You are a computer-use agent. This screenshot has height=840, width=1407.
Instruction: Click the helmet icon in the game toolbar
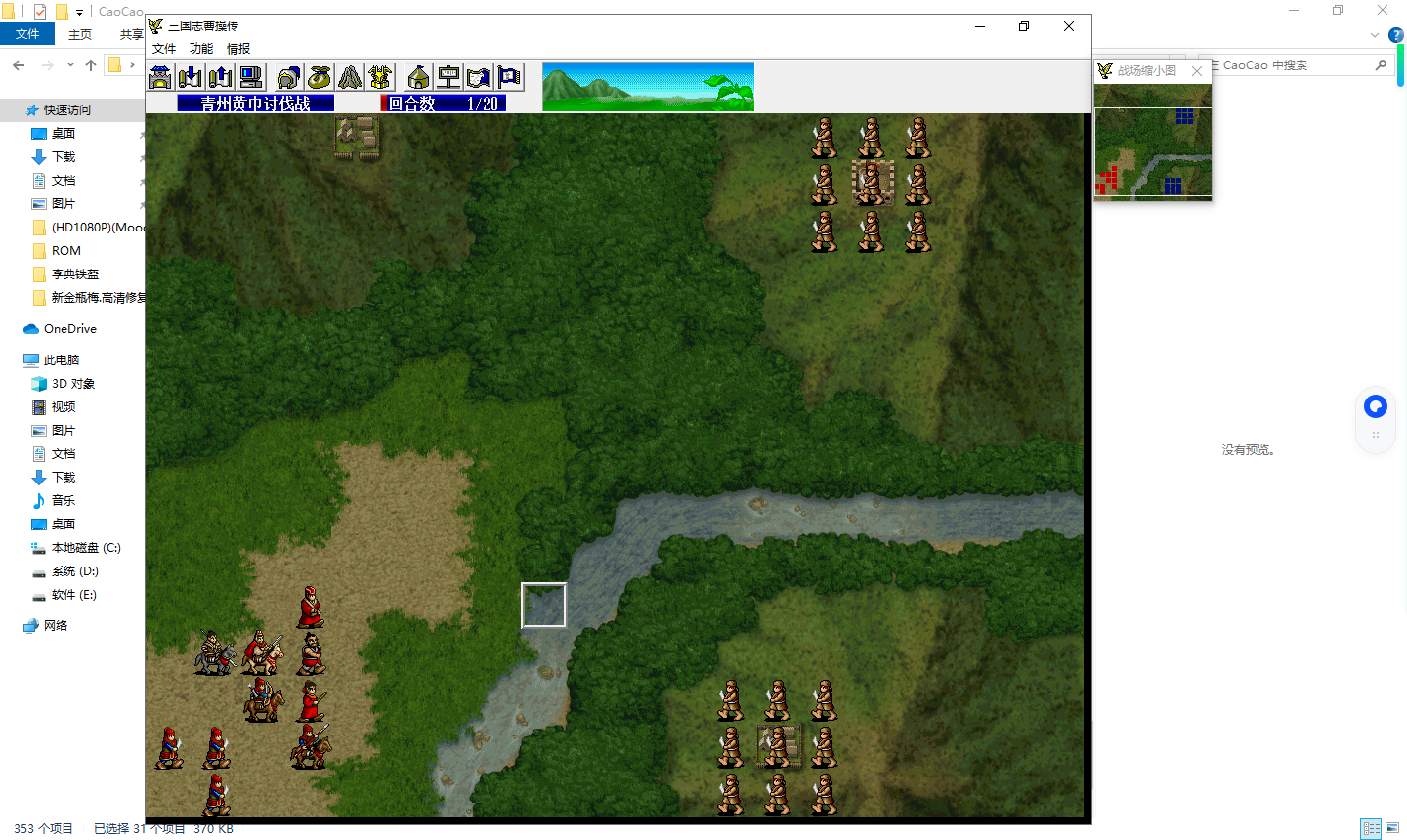click(288, 77)
